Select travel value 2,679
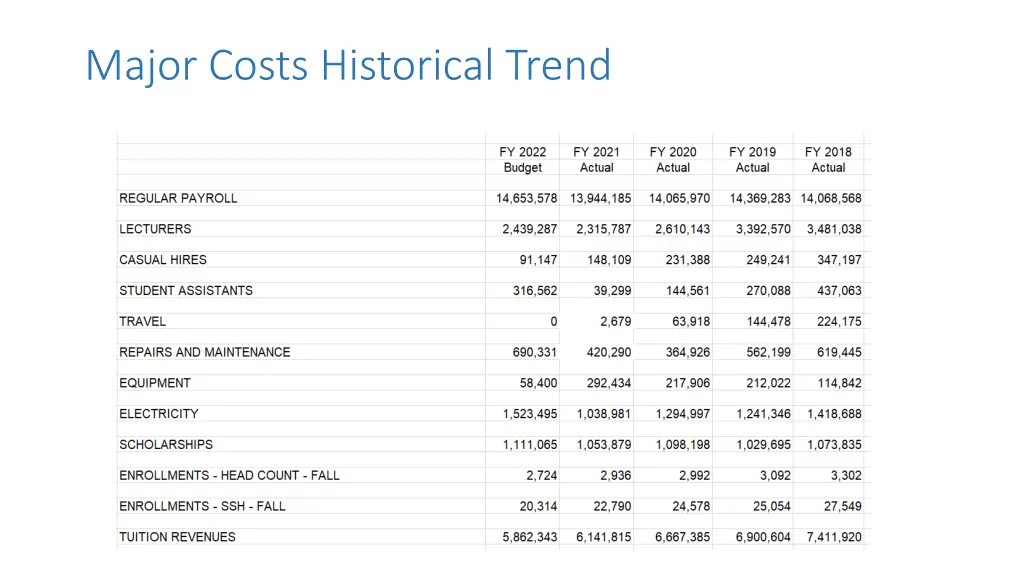Viewport: 1024px width, 576px height. pos(616,321)
